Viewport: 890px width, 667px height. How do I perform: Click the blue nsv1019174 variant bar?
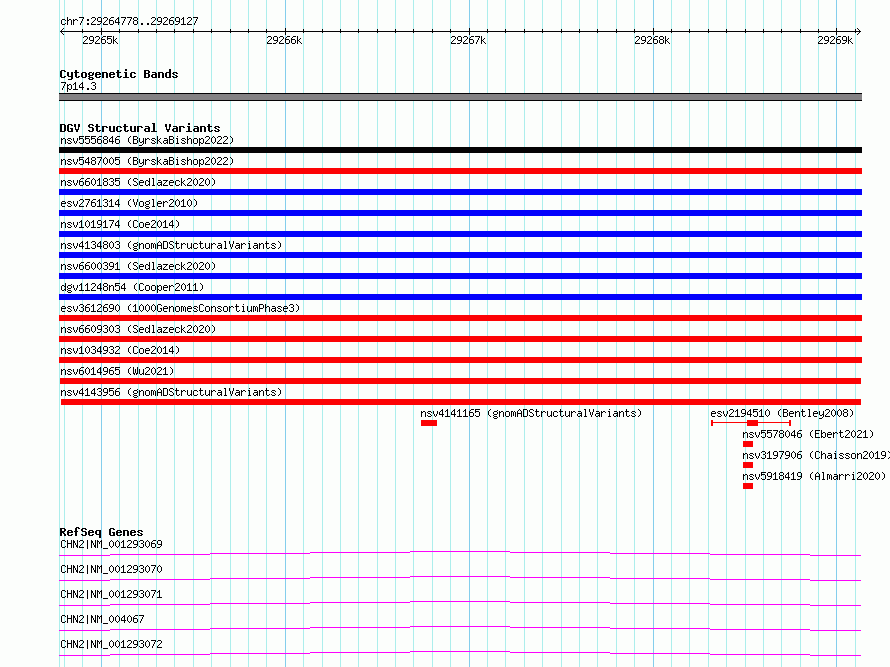point(460,234)
